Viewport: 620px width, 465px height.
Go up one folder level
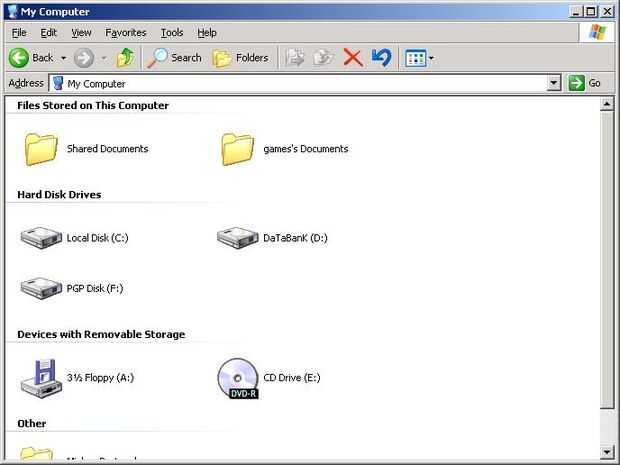pyautogui.click(x=125, y=58)
